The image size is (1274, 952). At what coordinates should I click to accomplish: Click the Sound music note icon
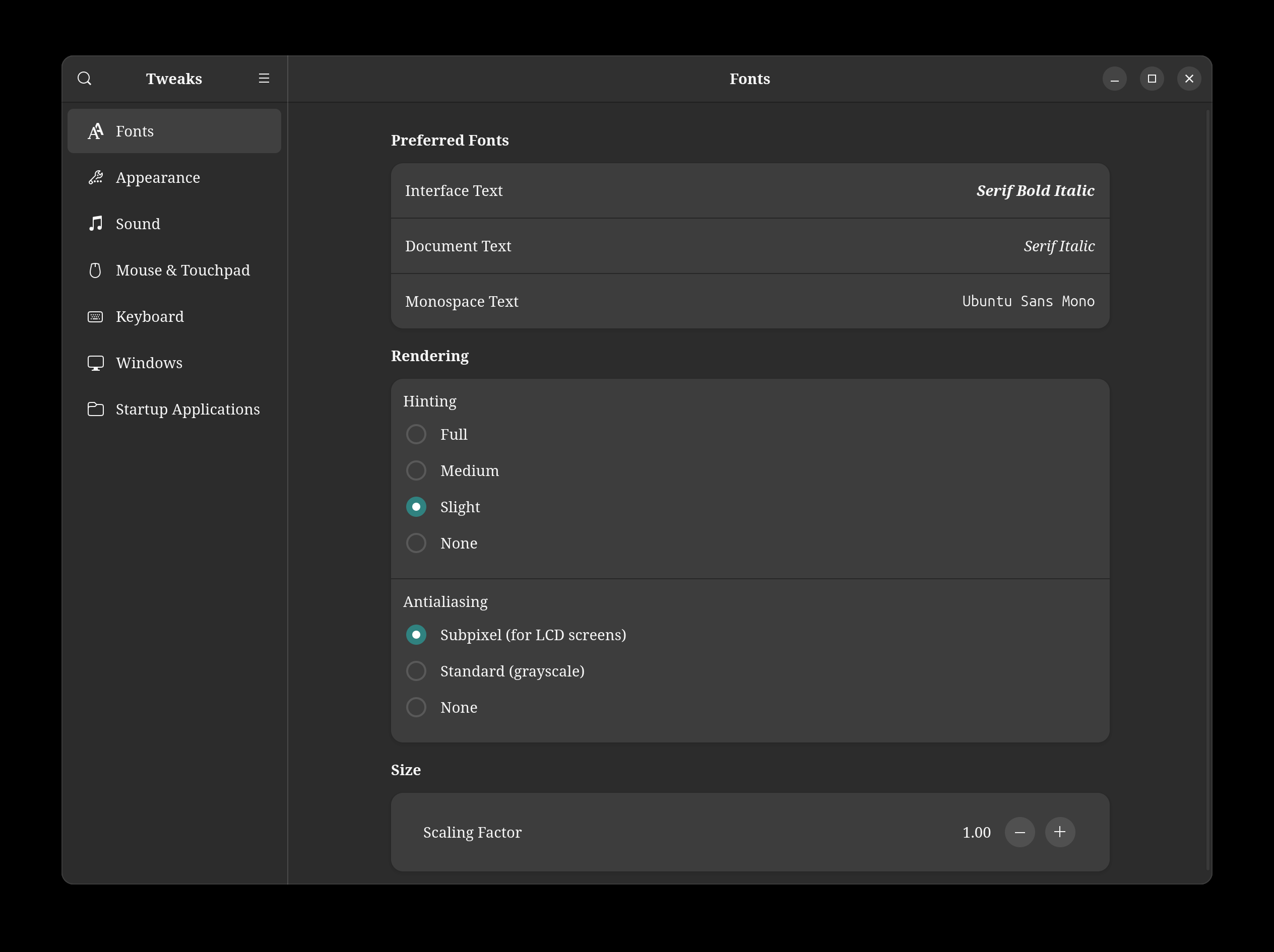(96, 223)
